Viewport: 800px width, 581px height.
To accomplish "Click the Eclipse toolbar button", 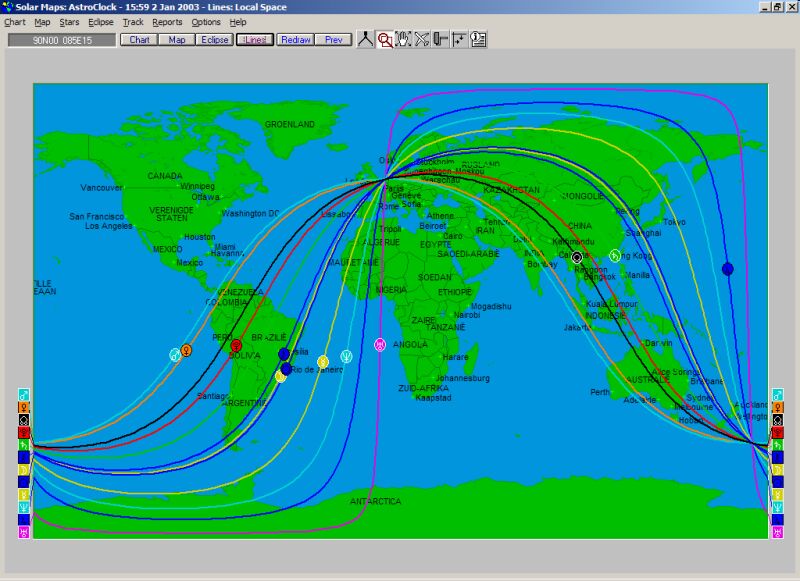I will tap(213, 40).
